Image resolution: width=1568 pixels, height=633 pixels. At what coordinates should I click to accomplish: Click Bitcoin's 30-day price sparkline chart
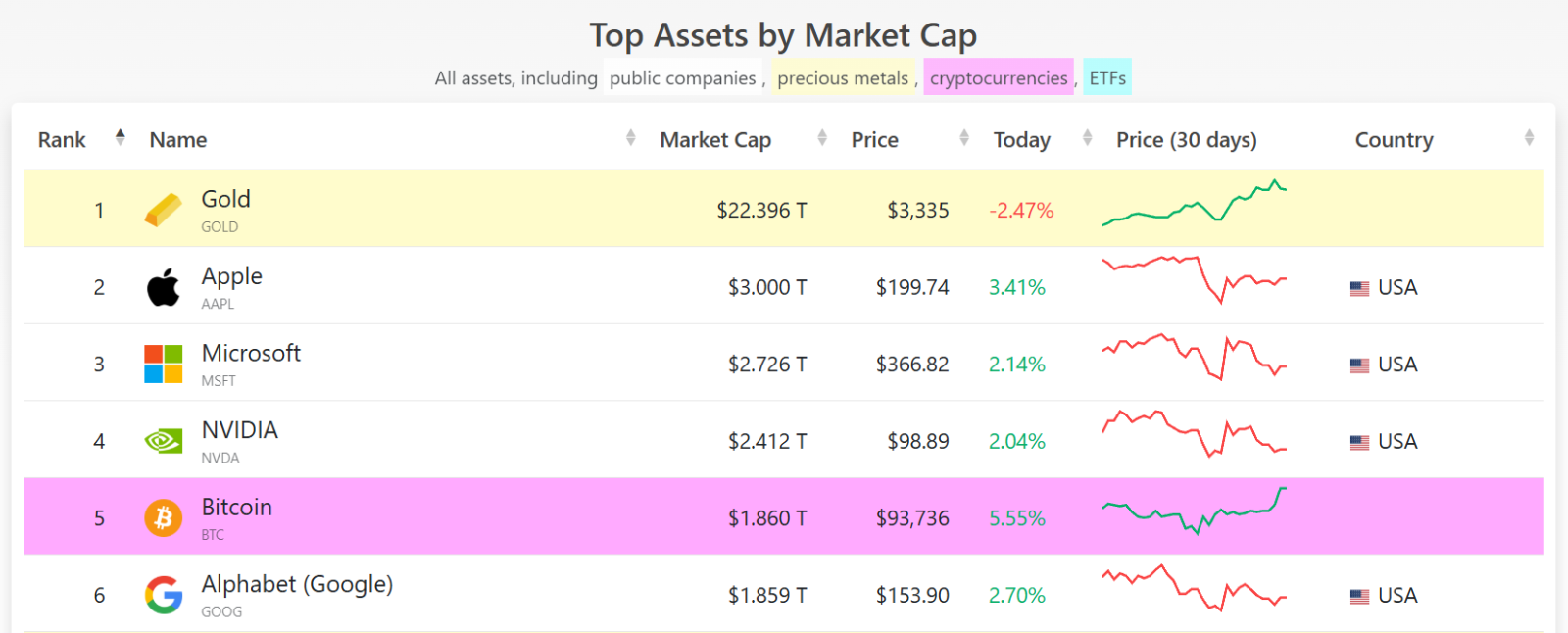1194,511
